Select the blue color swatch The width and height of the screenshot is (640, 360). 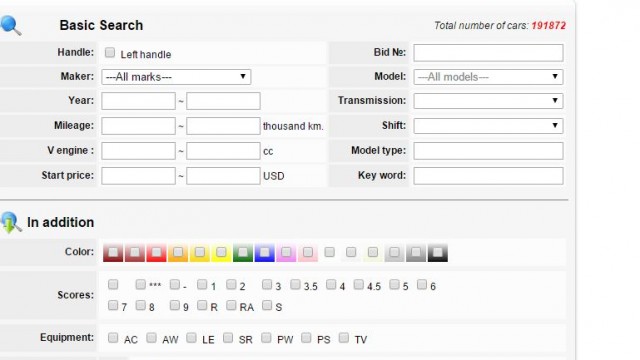pos(264,252)
